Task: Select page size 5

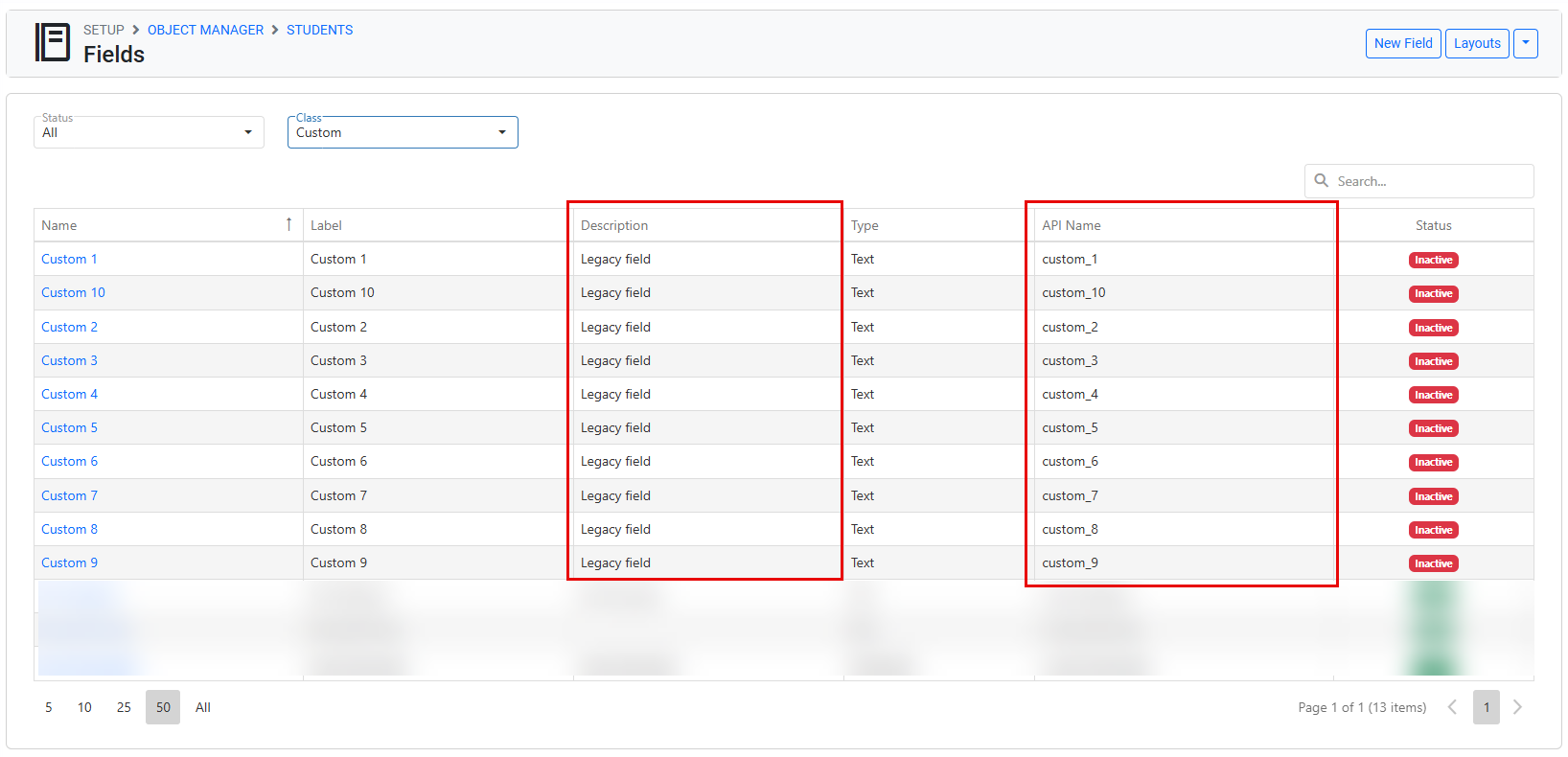Action: click(49, 707)
